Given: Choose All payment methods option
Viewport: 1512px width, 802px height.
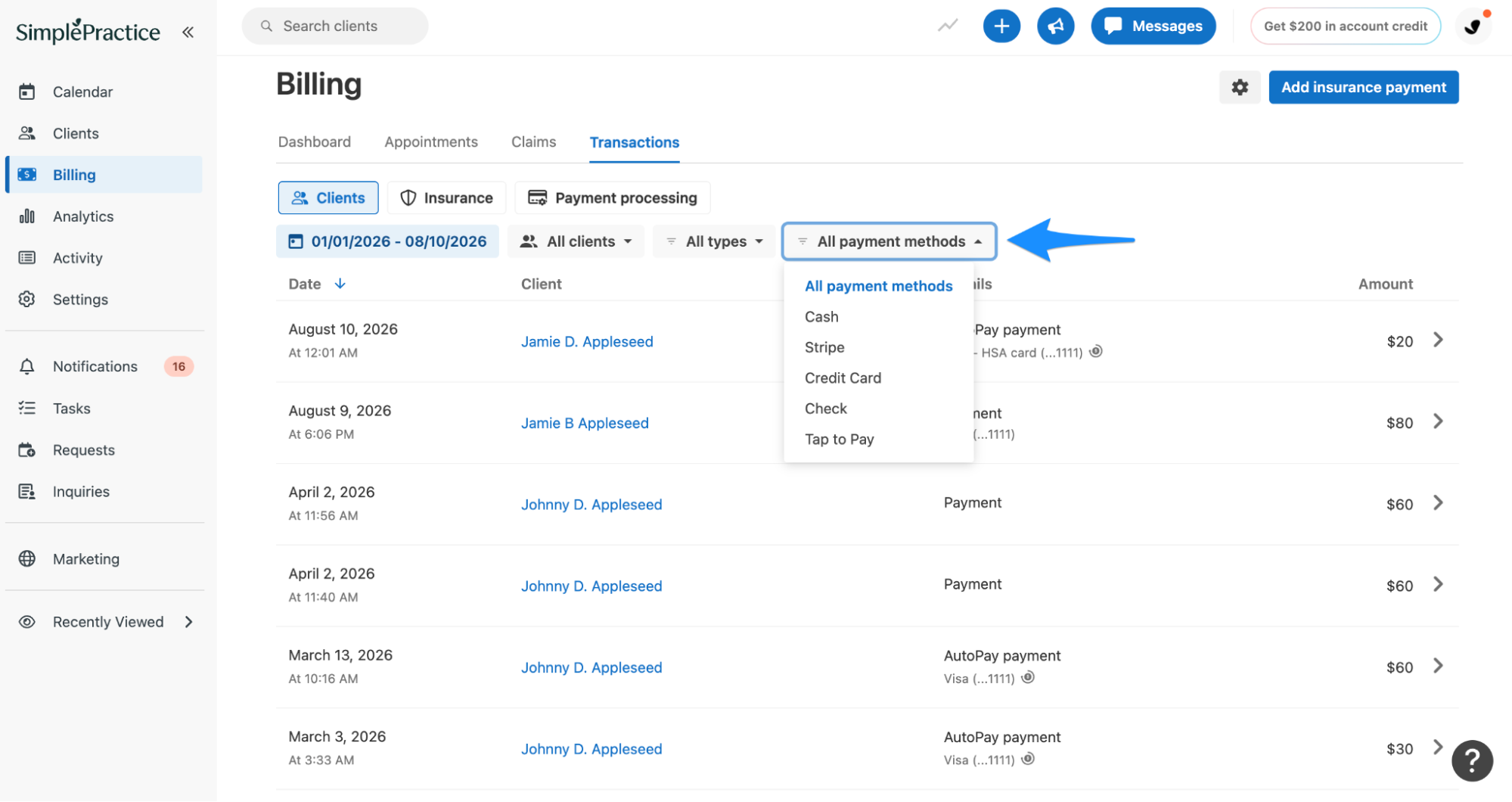Looking at the screenshot, I should 878,286.
